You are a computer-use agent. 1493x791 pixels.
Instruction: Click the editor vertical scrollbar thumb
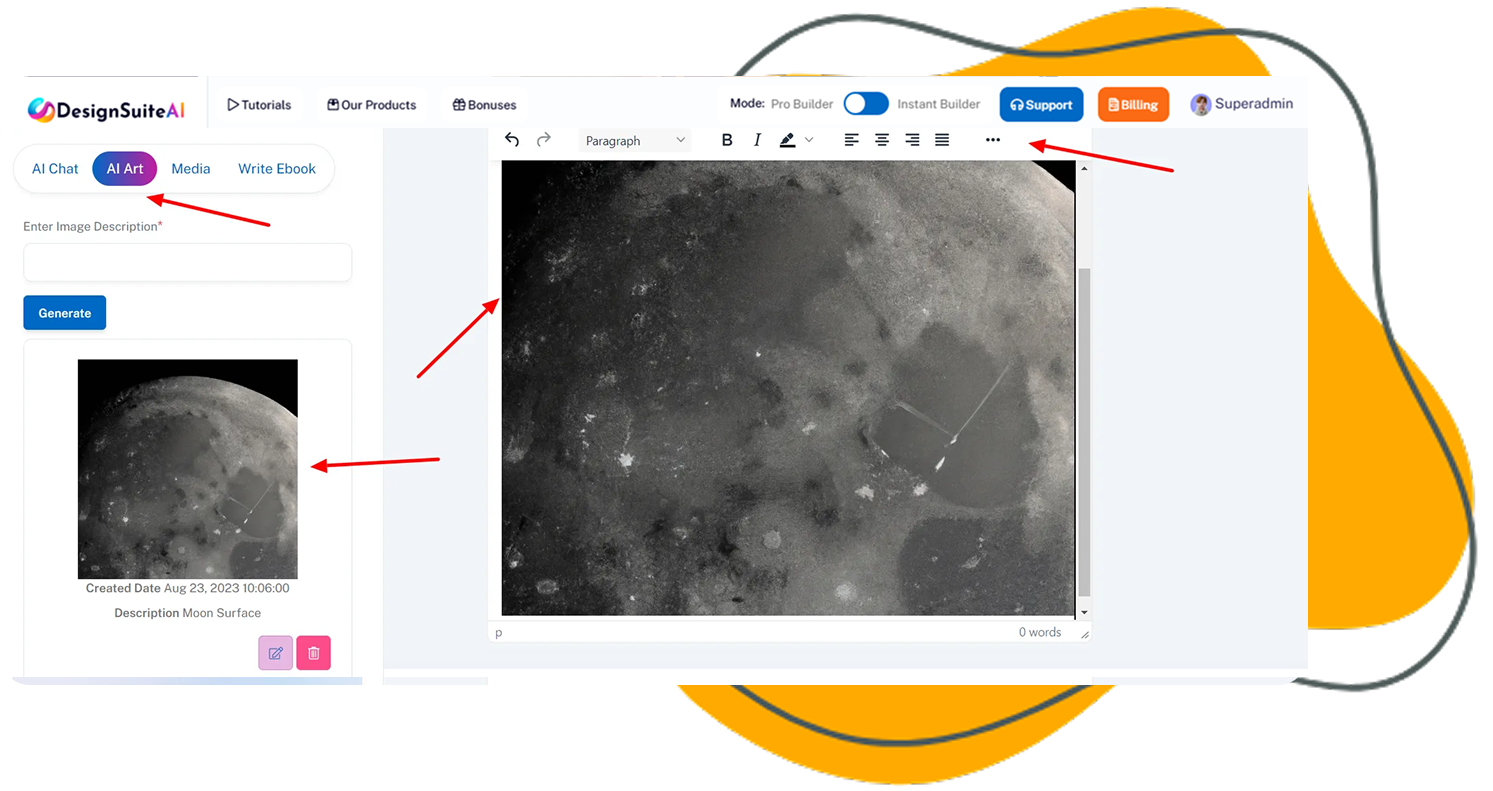point(1084,433)
